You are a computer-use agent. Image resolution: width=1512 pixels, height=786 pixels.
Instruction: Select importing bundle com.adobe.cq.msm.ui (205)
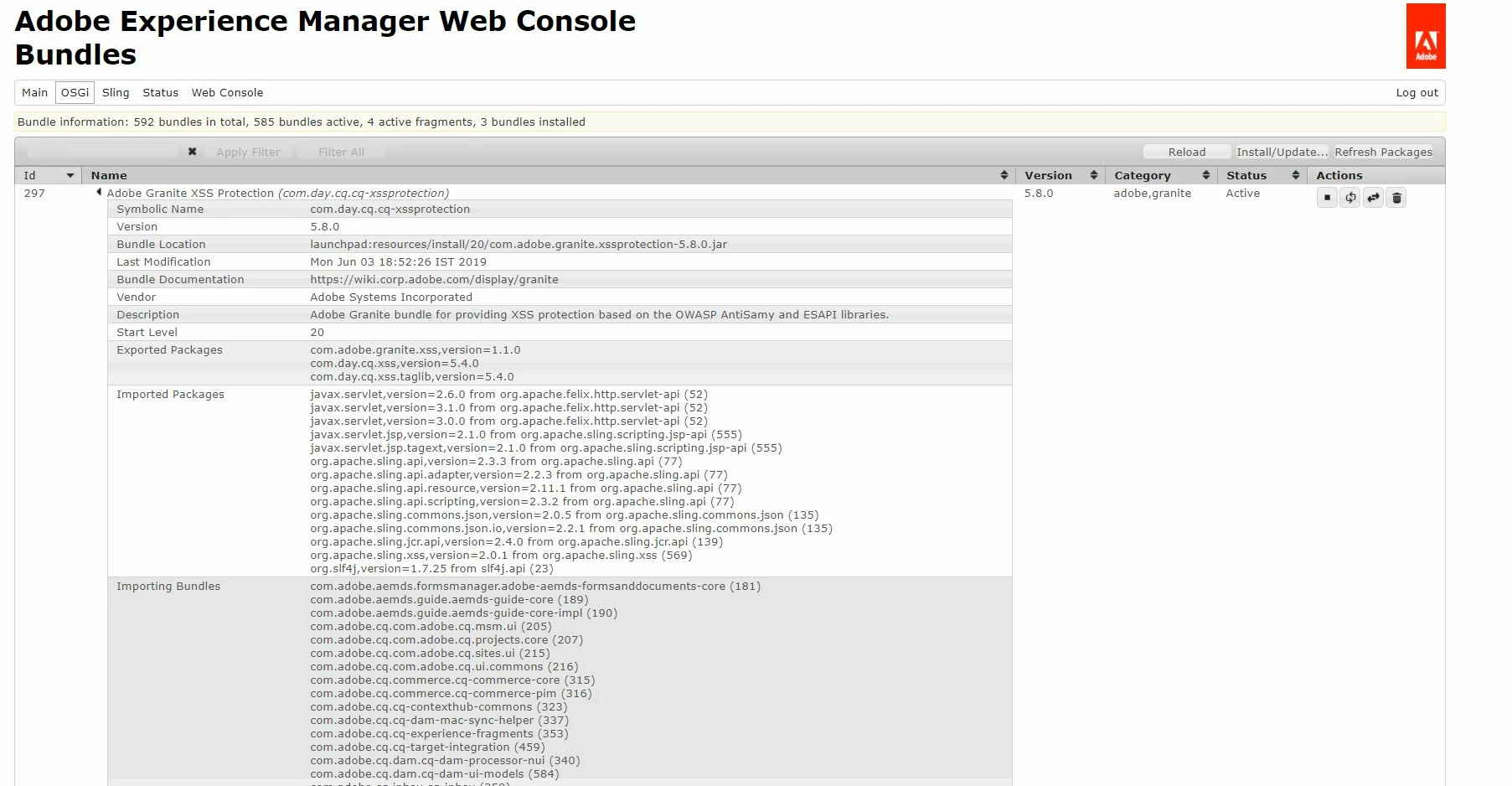coord(431,626)
